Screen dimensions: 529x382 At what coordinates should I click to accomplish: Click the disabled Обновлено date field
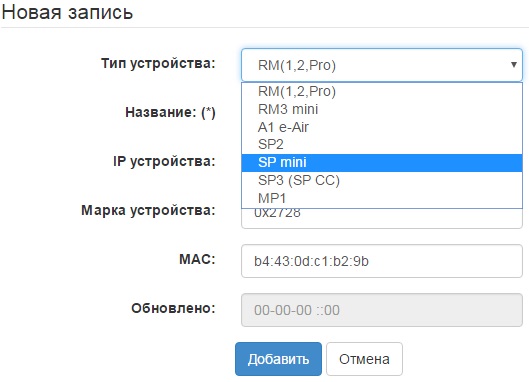(382, 310)
